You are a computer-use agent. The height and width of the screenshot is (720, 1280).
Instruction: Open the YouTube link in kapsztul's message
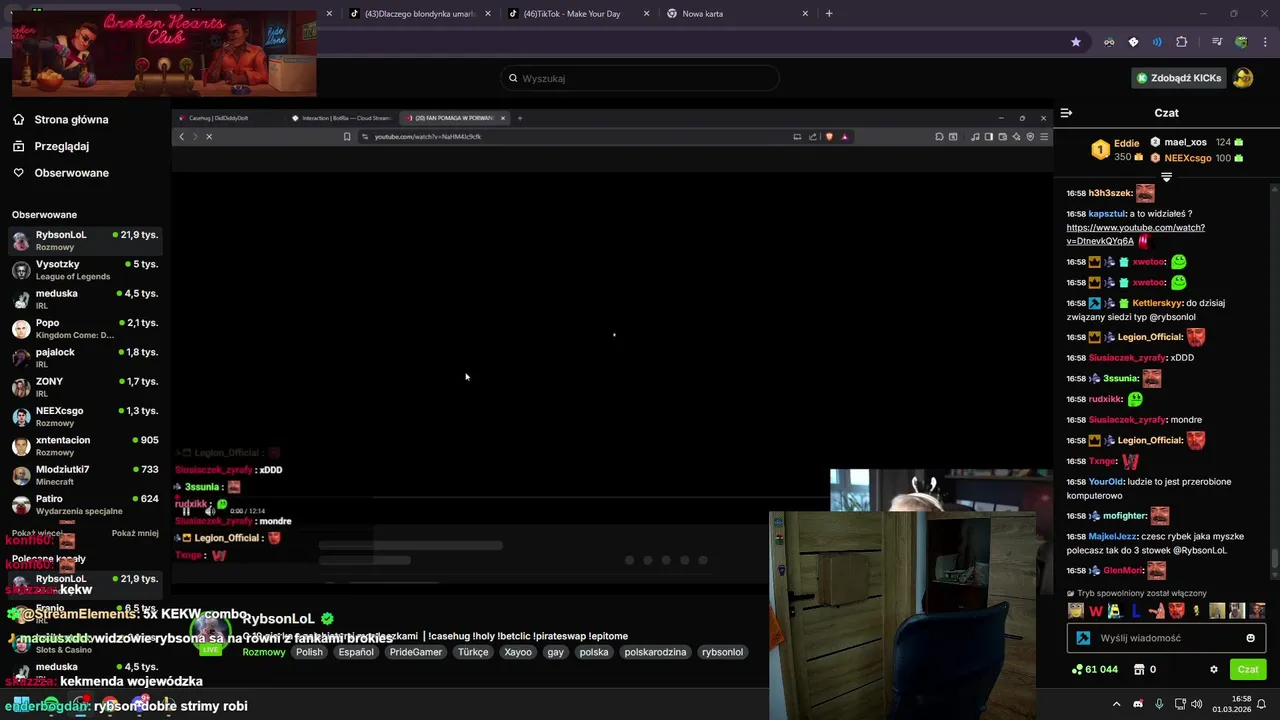1135,234
